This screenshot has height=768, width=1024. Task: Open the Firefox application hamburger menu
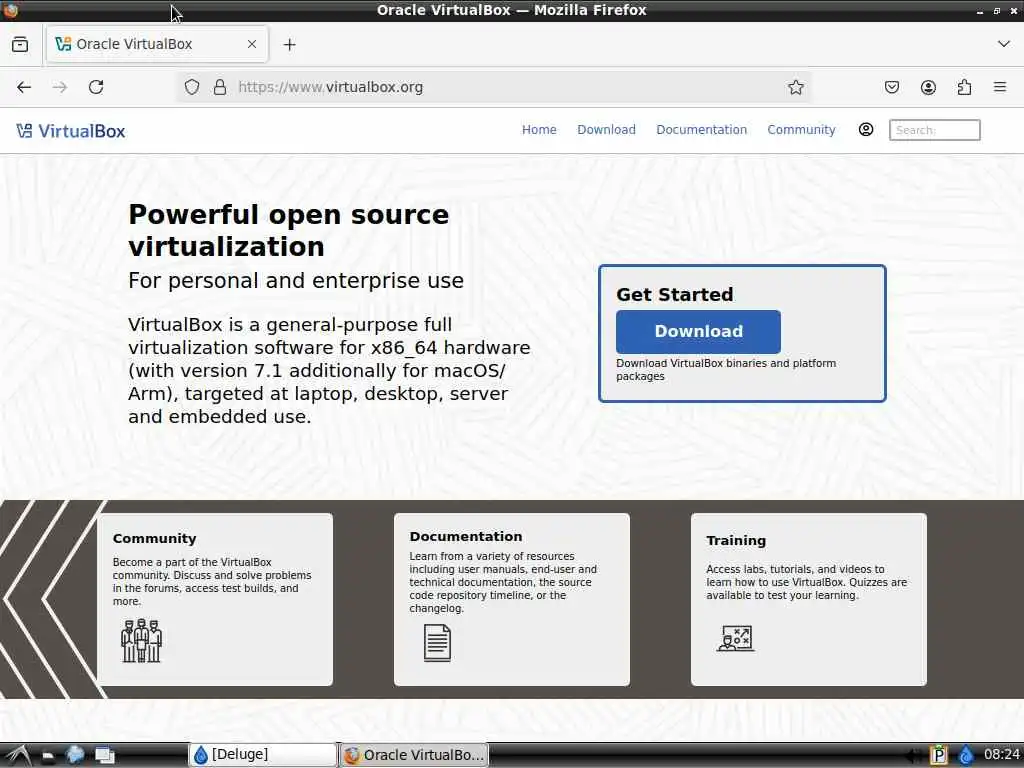[x=1000, y=87]
